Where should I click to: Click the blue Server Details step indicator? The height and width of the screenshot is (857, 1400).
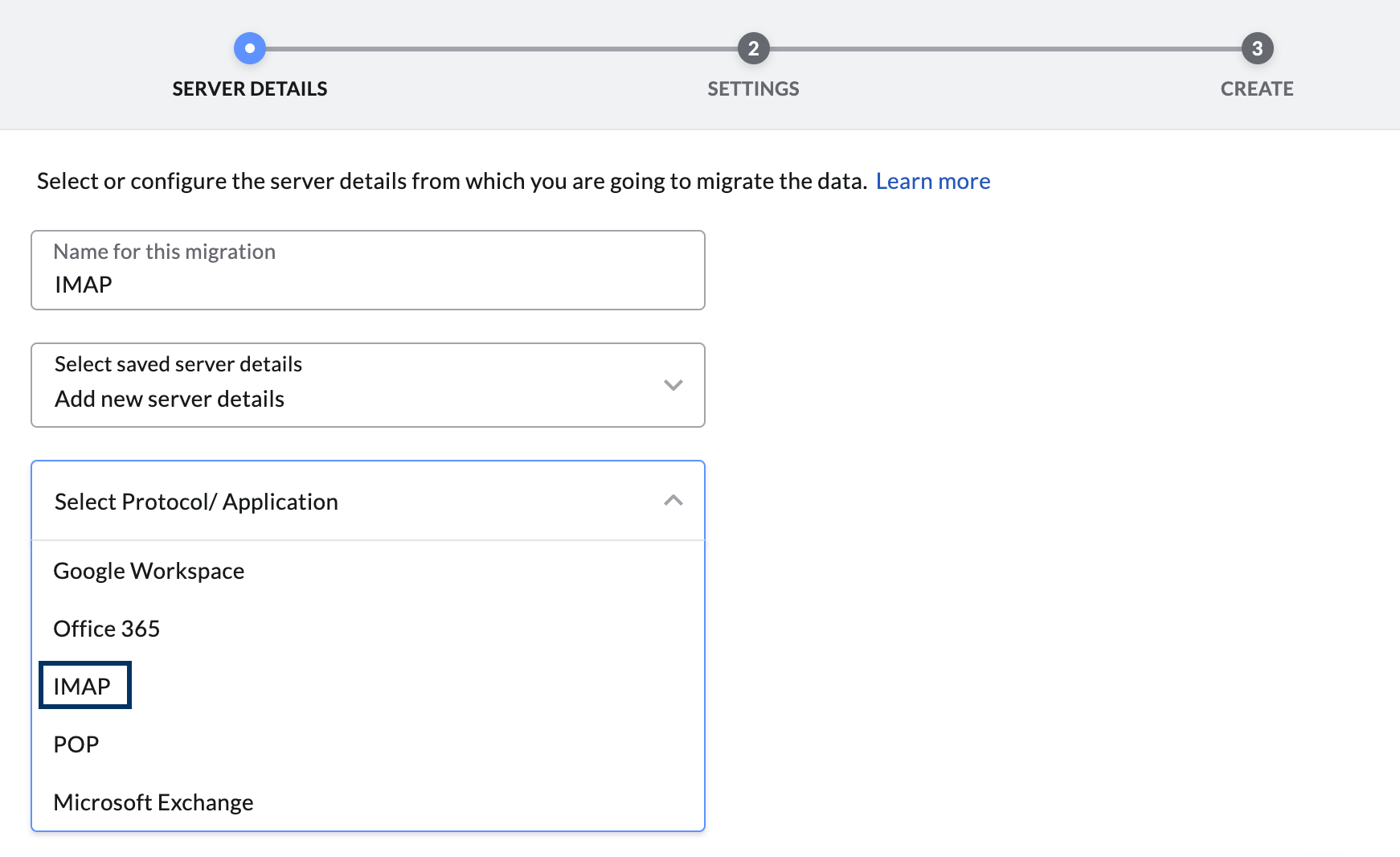(250, 47)
